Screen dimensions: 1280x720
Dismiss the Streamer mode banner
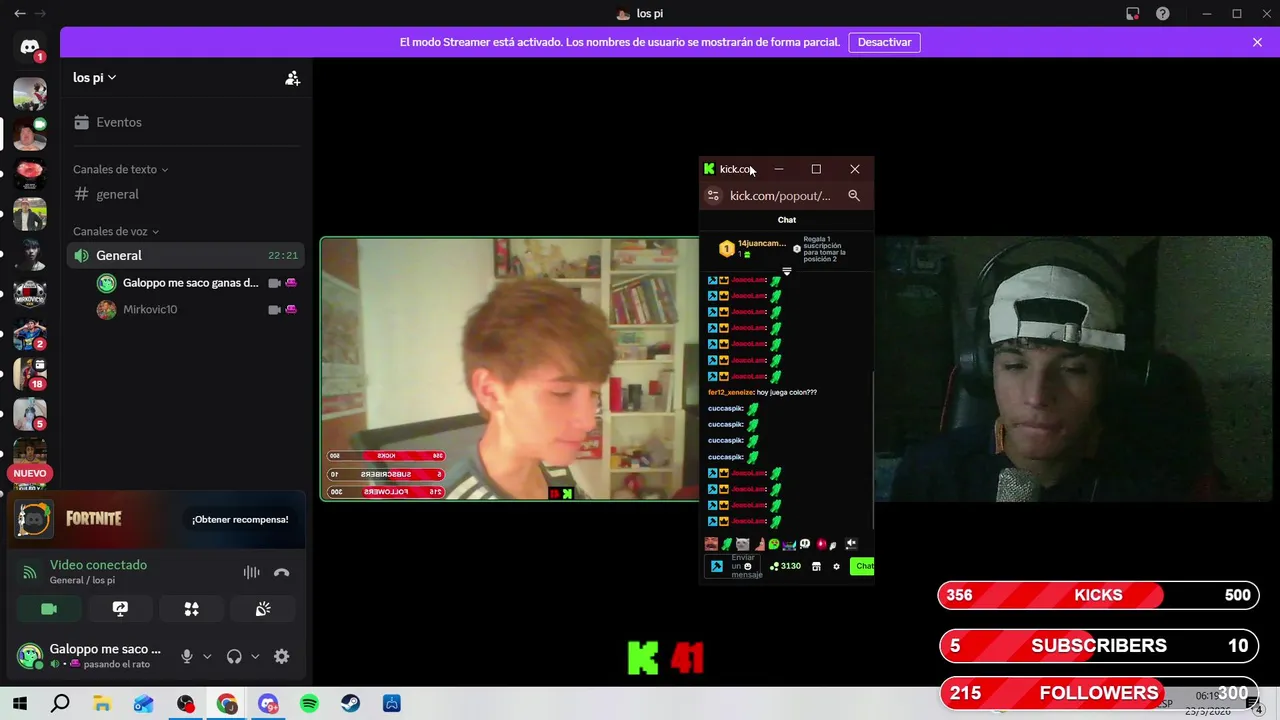[x=1257, y=42]
